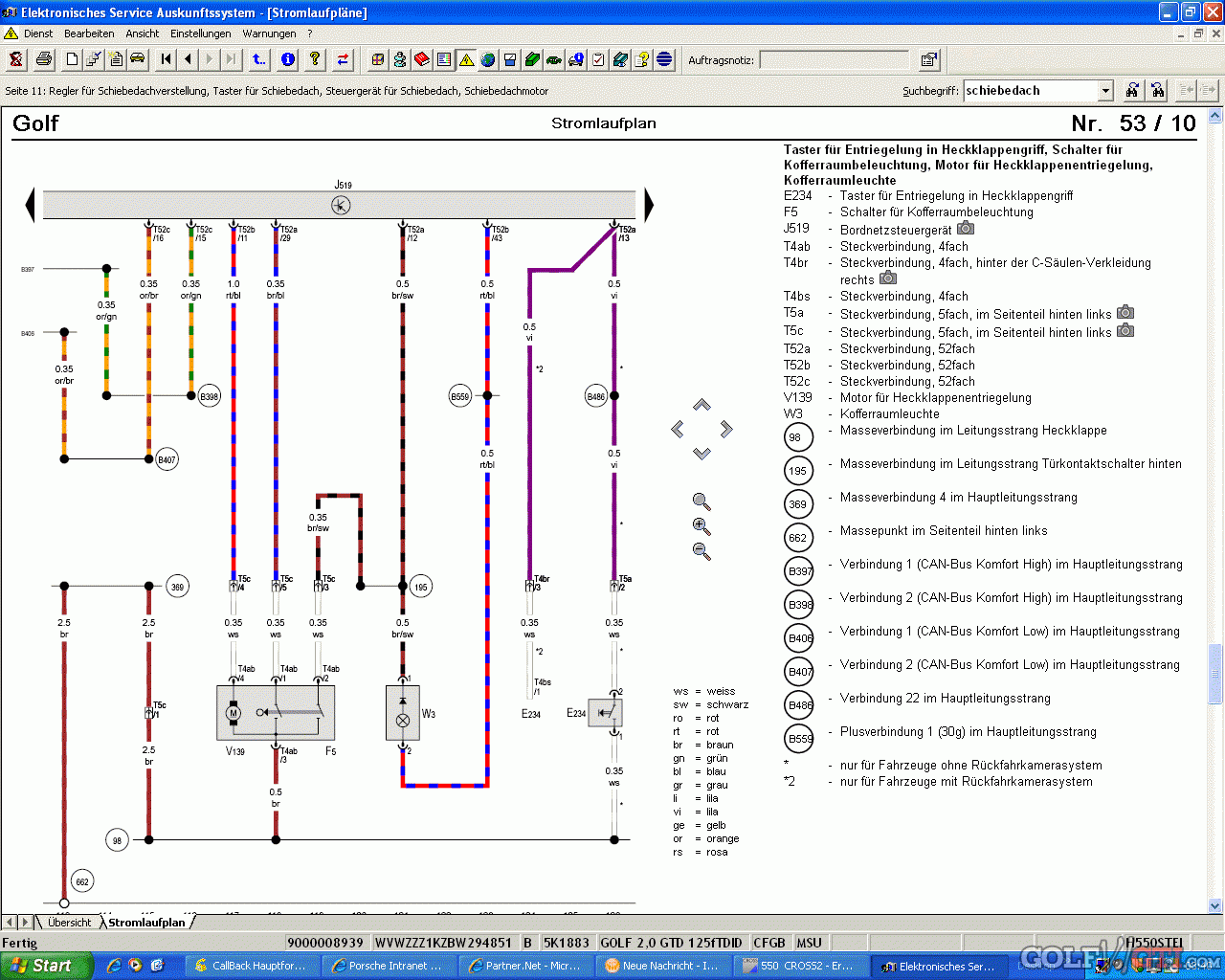Click 'Kofferraumleuchte' legend entry

pyautogui.click(x=890, y=413)
